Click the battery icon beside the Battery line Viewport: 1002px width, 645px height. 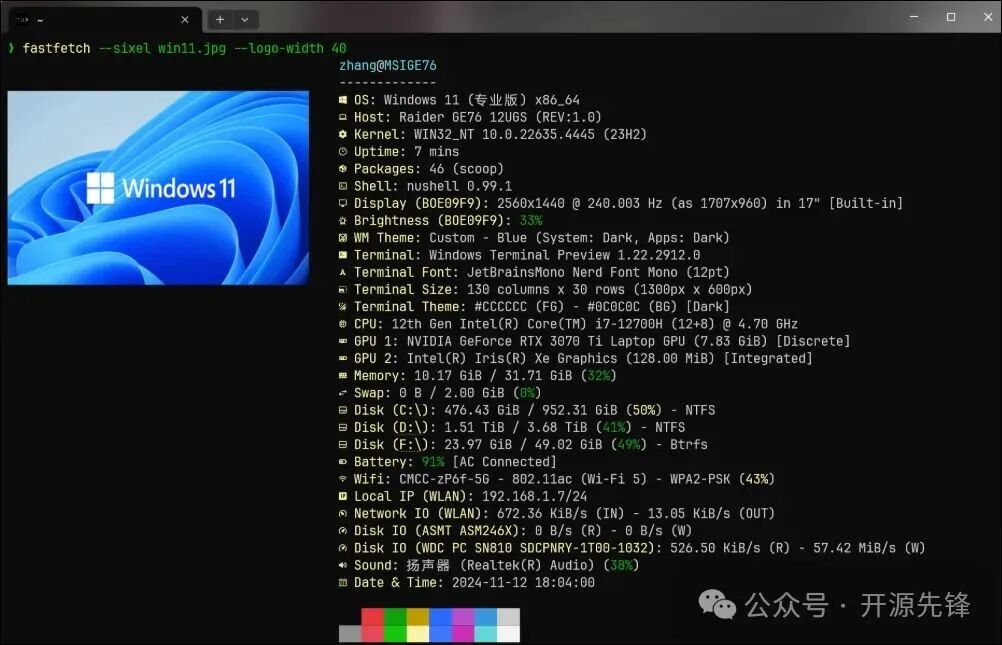coord(344,461)
